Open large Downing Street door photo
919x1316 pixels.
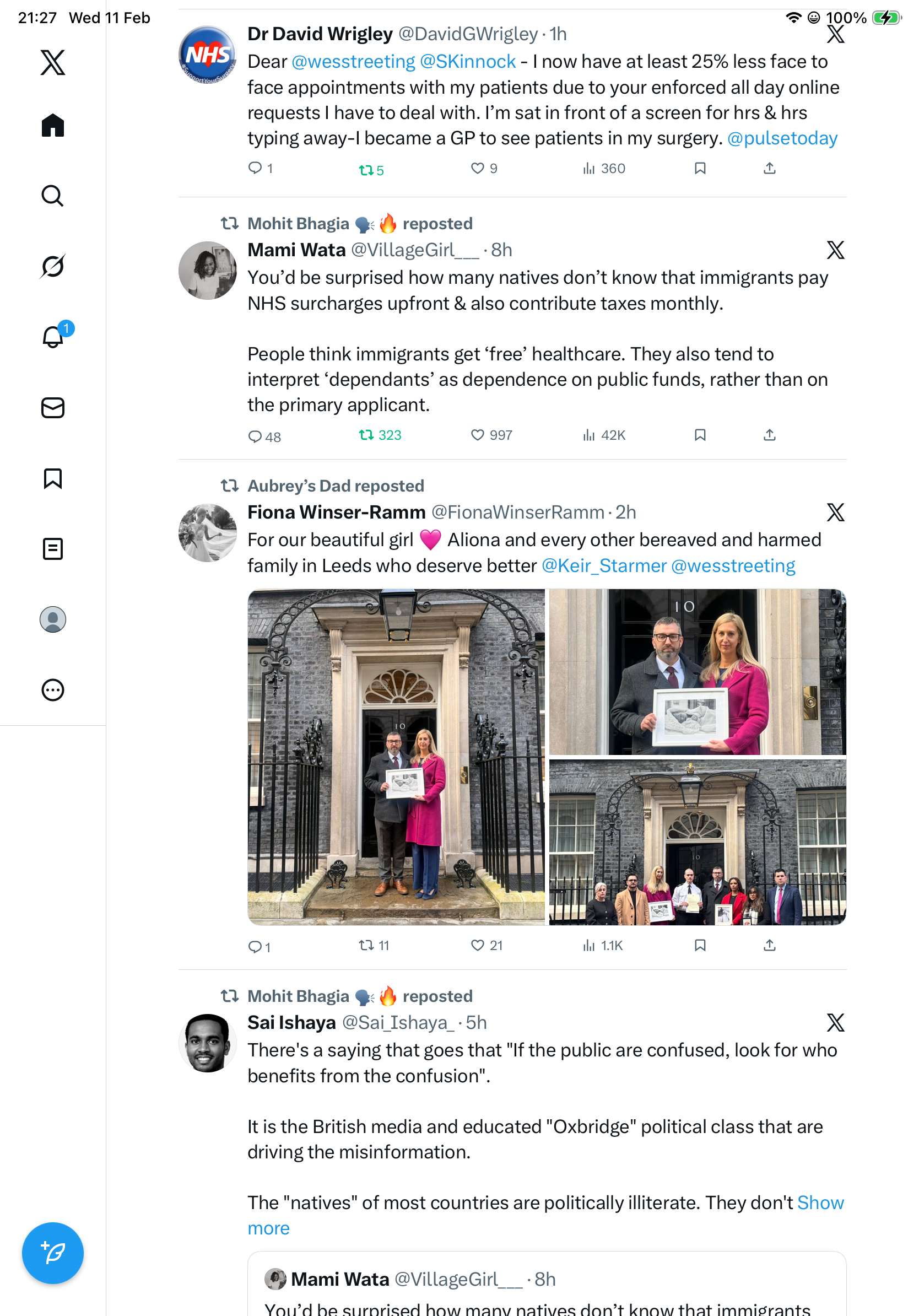[396, 757]
